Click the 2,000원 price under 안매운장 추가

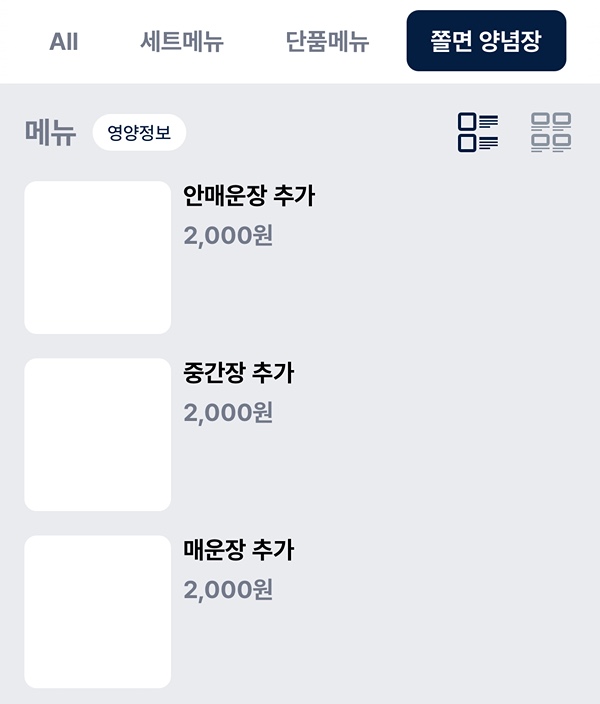[228, 236]
